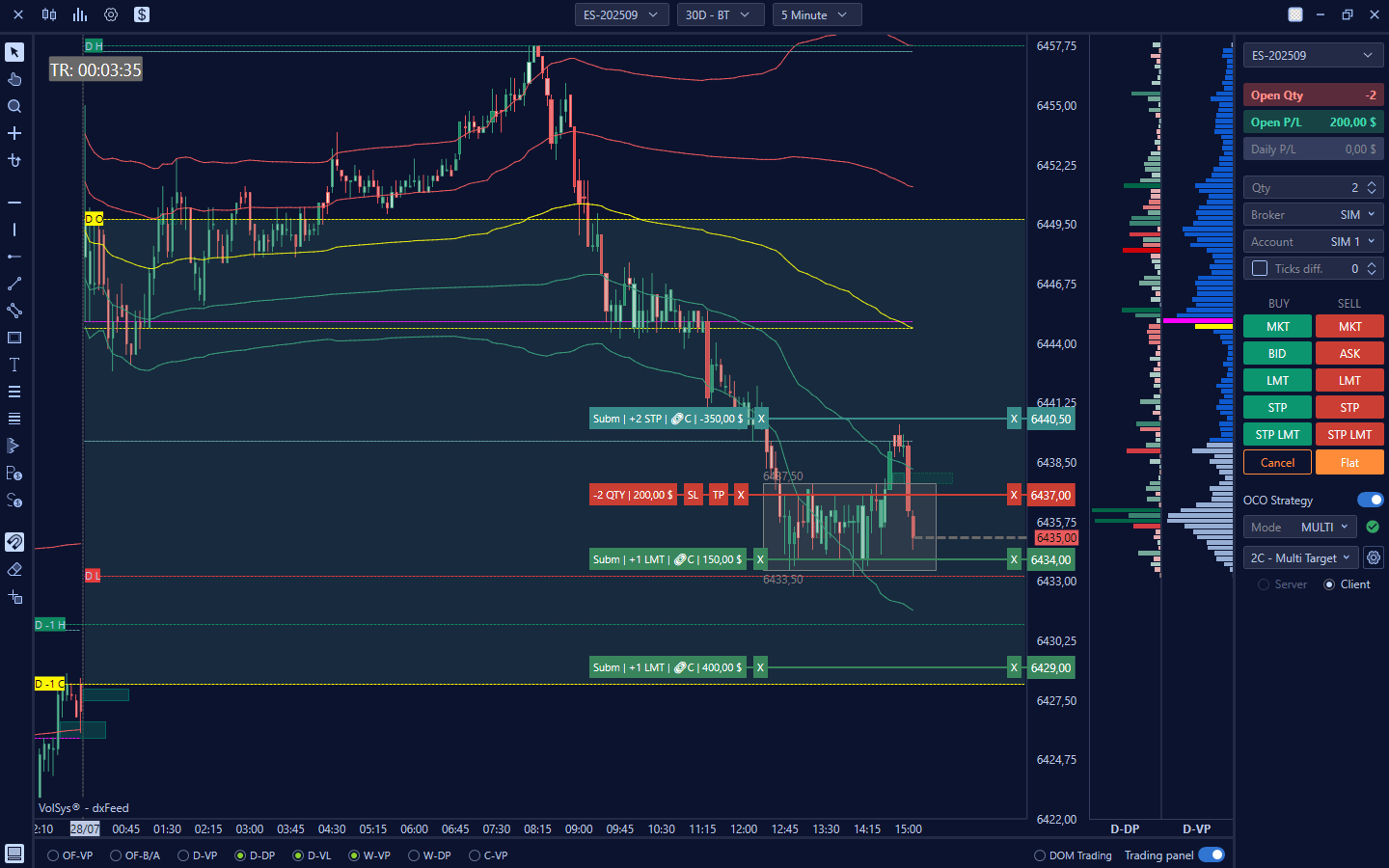Turn off the Trading panel switch
Image resolution: width=1389 pixels, height=868 pixels.
(x=1211, y=854)
